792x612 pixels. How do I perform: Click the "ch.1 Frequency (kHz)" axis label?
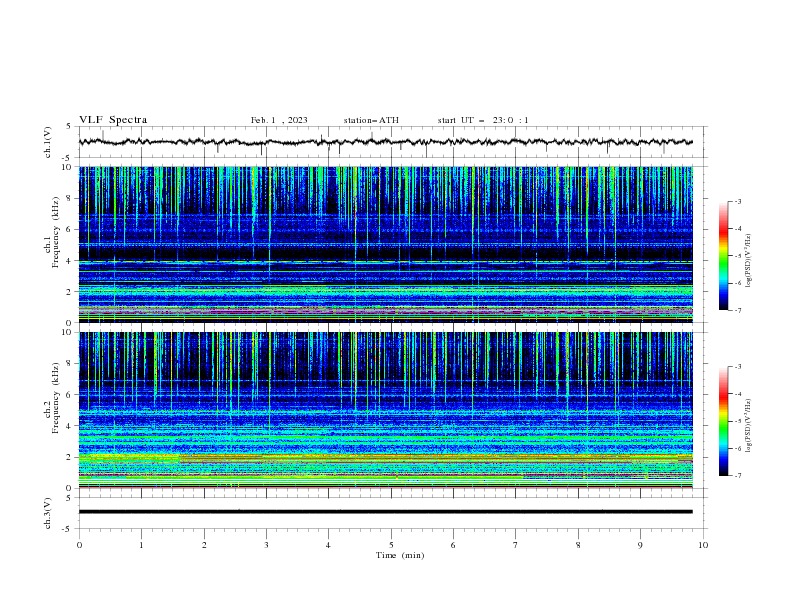point(52,232)
